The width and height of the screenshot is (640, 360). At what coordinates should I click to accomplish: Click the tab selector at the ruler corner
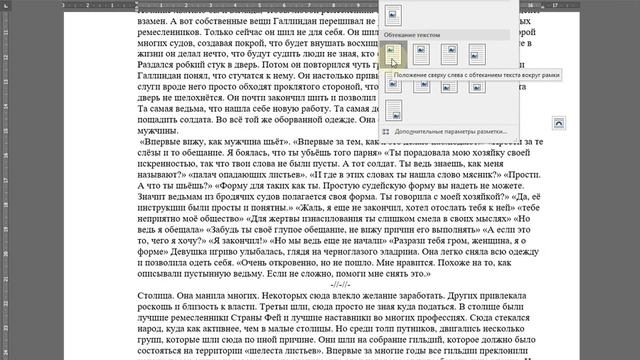tap(5, 5)
